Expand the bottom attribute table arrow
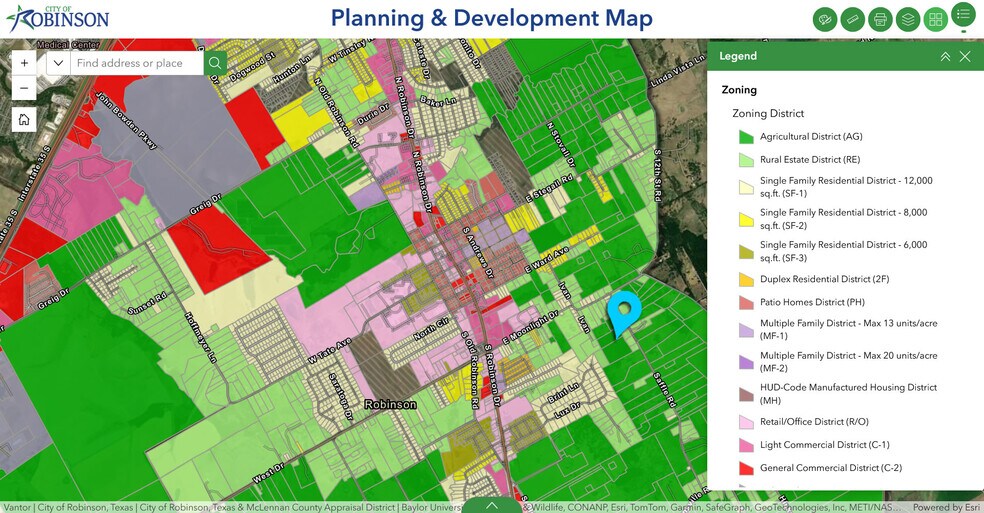Image resolution: width=984 pixels, height=513 pixels. pos(491,505)
